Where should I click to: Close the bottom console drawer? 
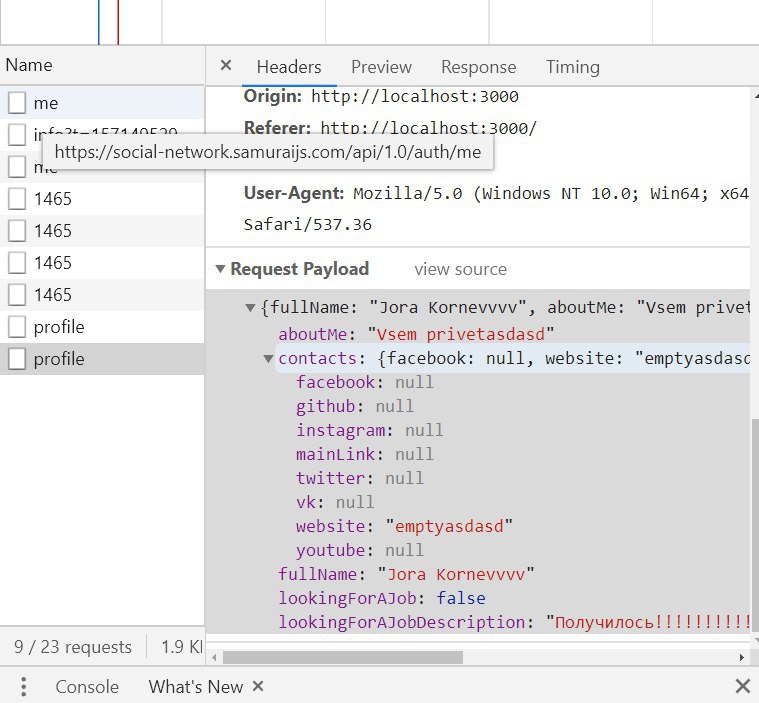pos(742,686)
